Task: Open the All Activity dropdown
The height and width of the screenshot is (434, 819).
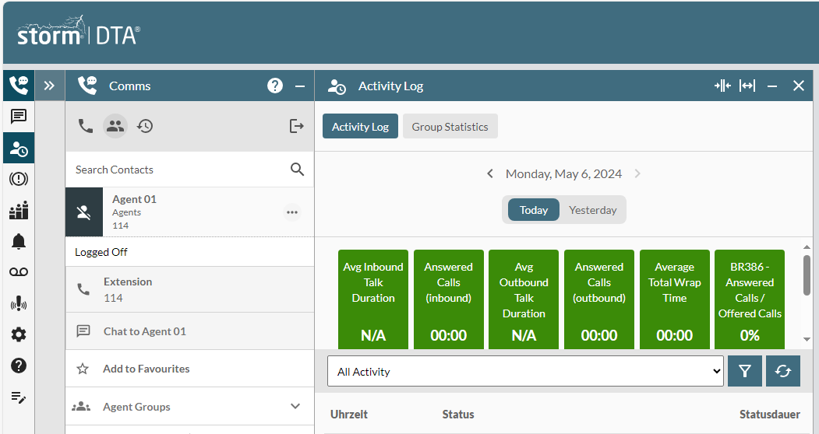Action: (x=524, y=371)
